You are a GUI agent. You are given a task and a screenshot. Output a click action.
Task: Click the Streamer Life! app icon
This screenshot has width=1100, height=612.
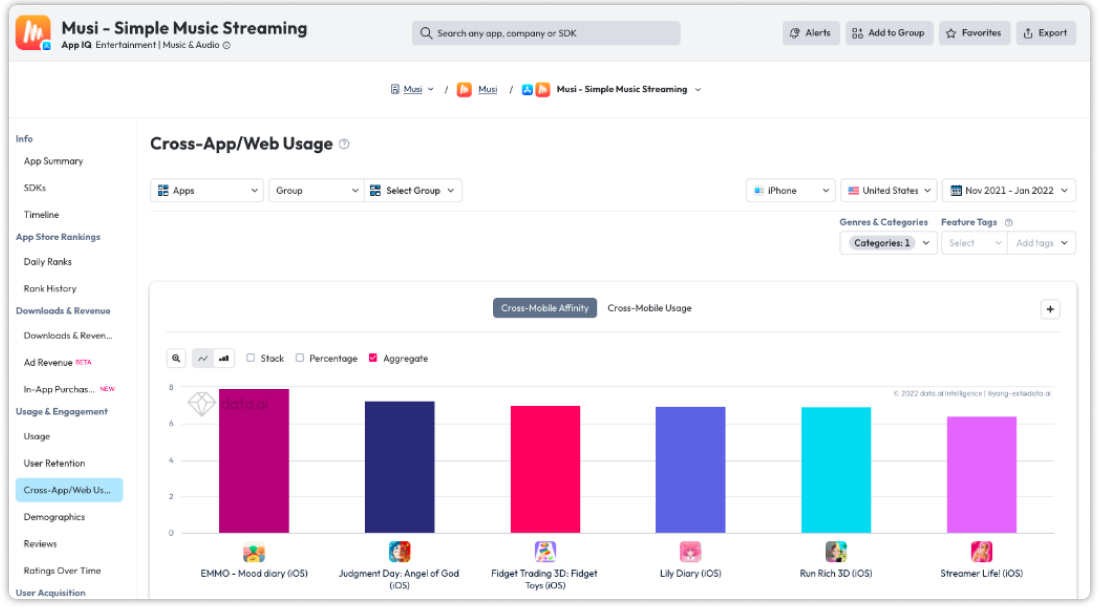tap(981, 552)
